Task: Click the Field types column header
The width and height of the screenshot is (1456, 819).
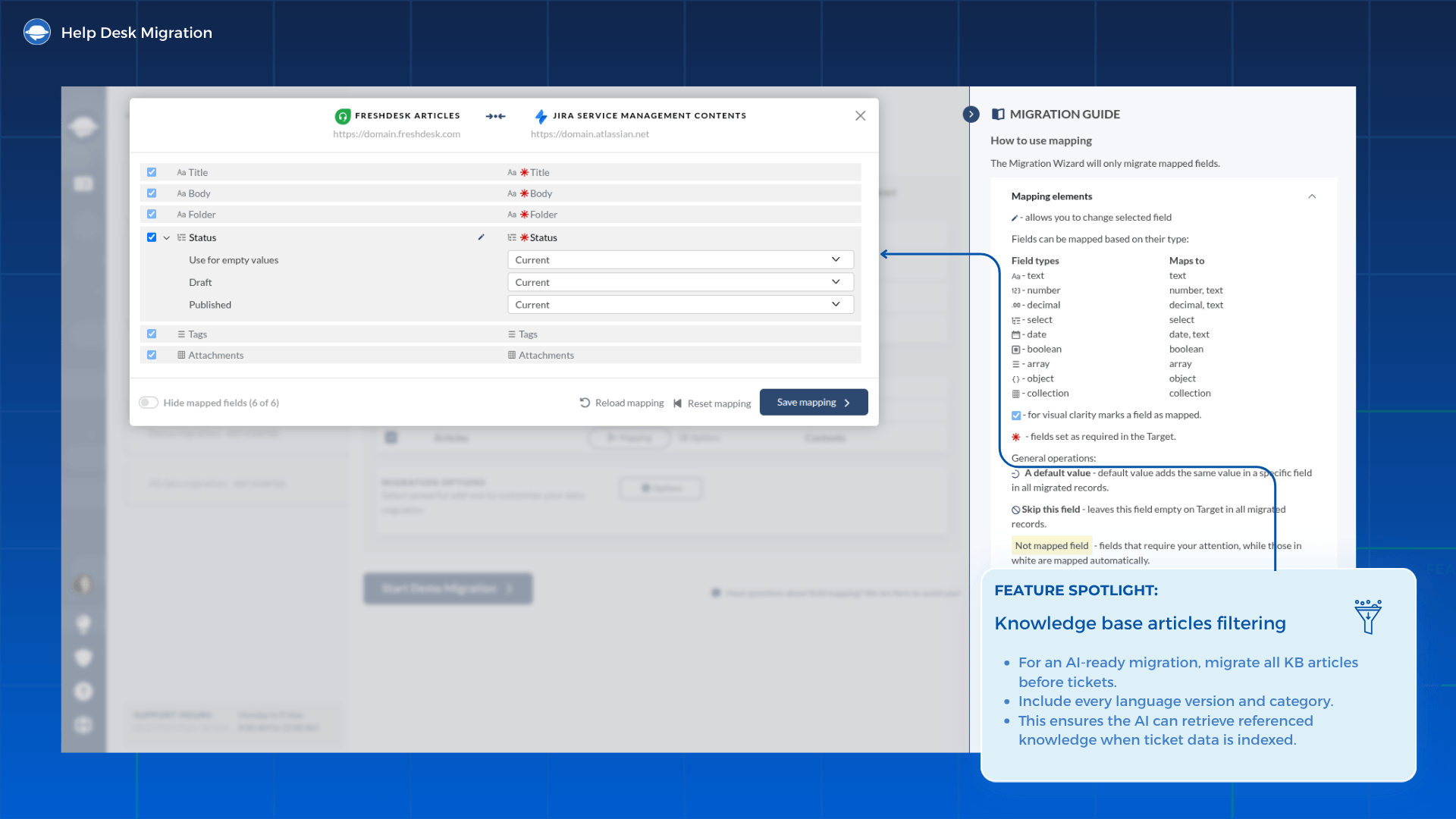Action: [x=1035, y=261]
